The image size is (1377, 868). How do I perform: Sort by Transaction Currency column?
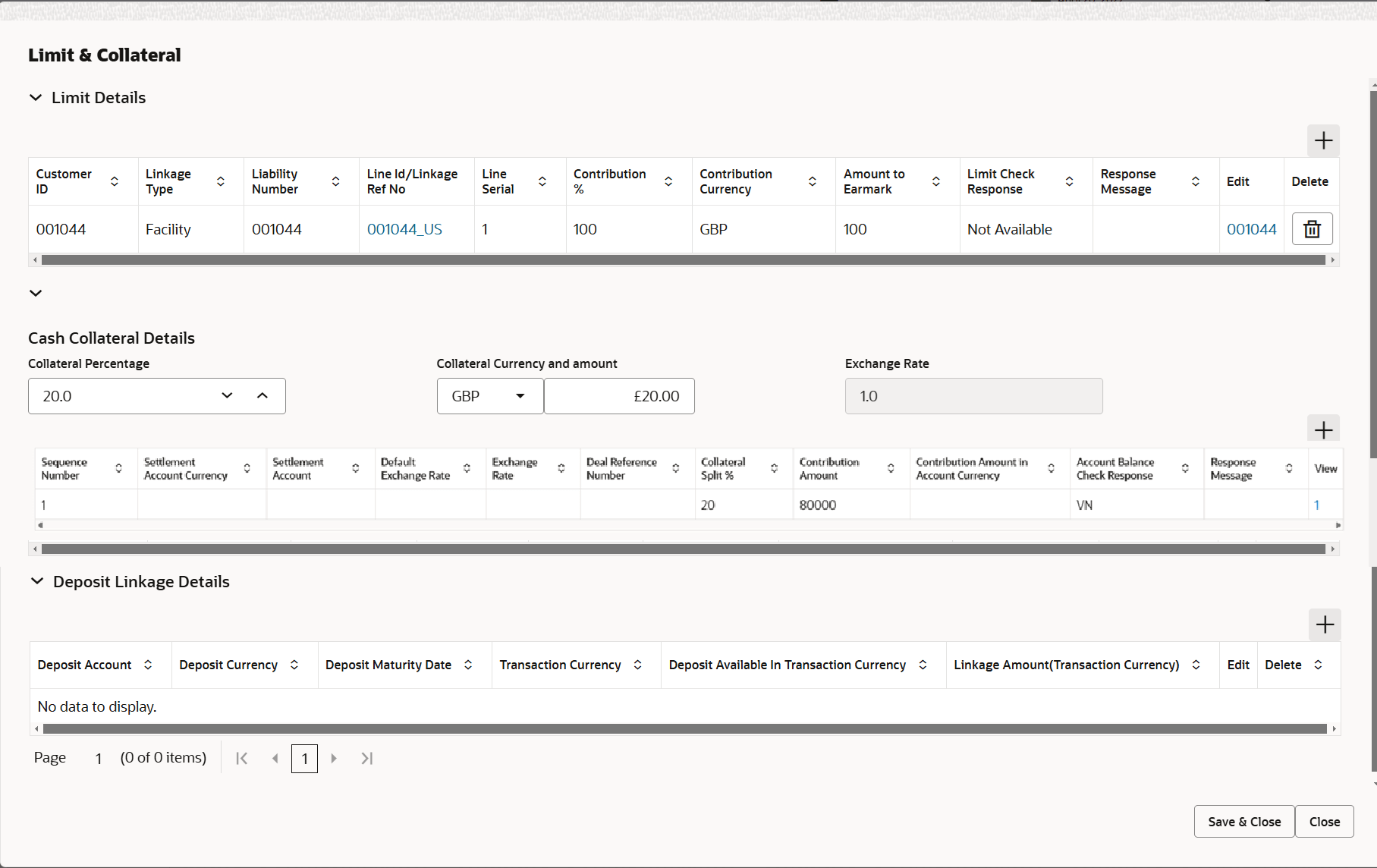click(638, 665)
